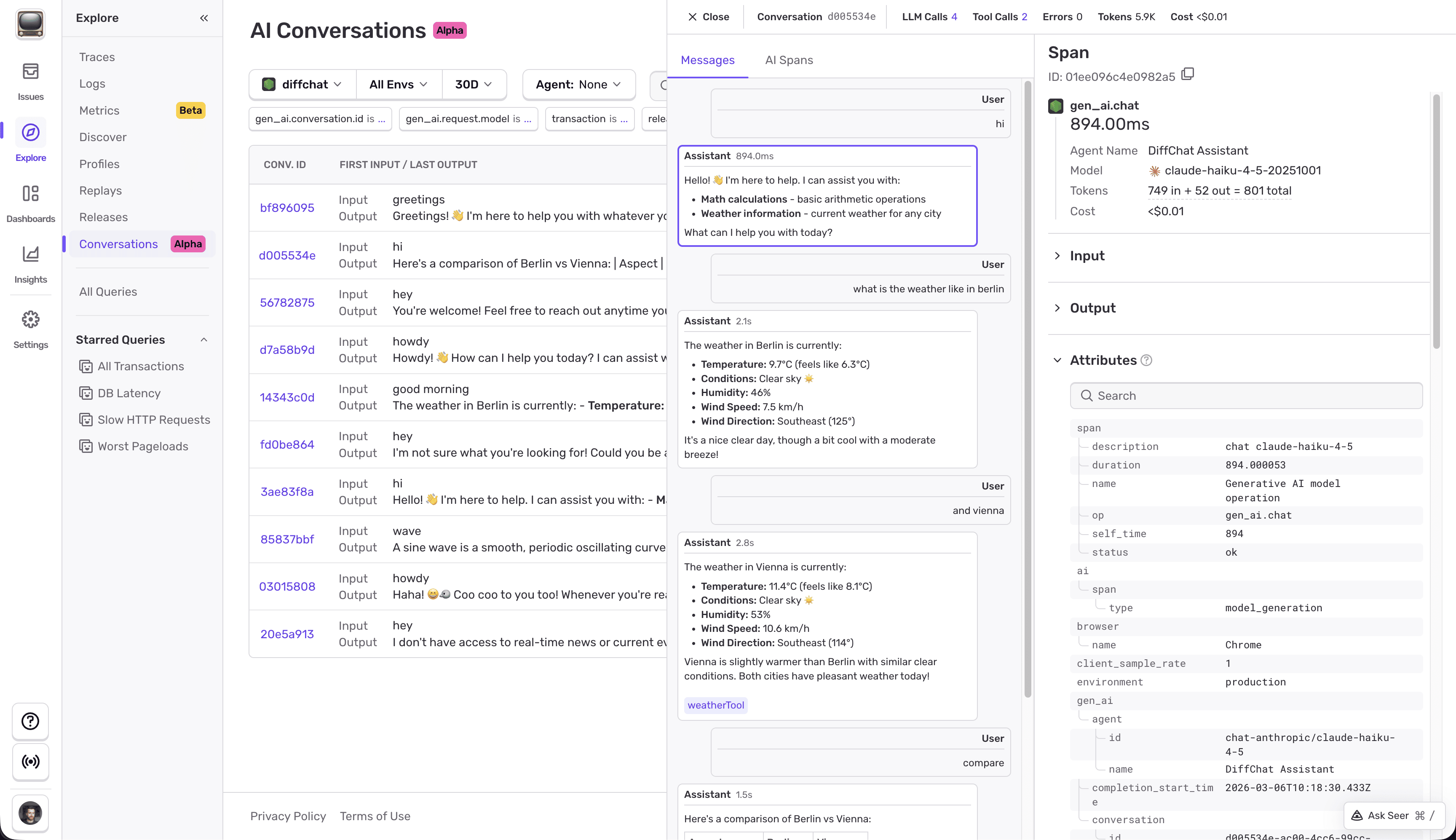Screen dimensions: 1456x840
Task: Open the diffchat project dropdown
Action: point(302,84)
